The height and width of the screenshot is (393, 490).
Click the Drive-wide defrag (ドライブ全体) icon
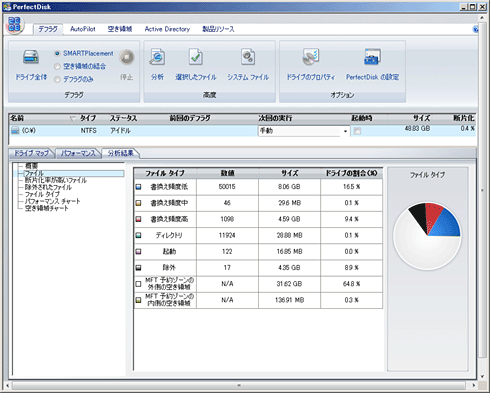pos(31,57)
